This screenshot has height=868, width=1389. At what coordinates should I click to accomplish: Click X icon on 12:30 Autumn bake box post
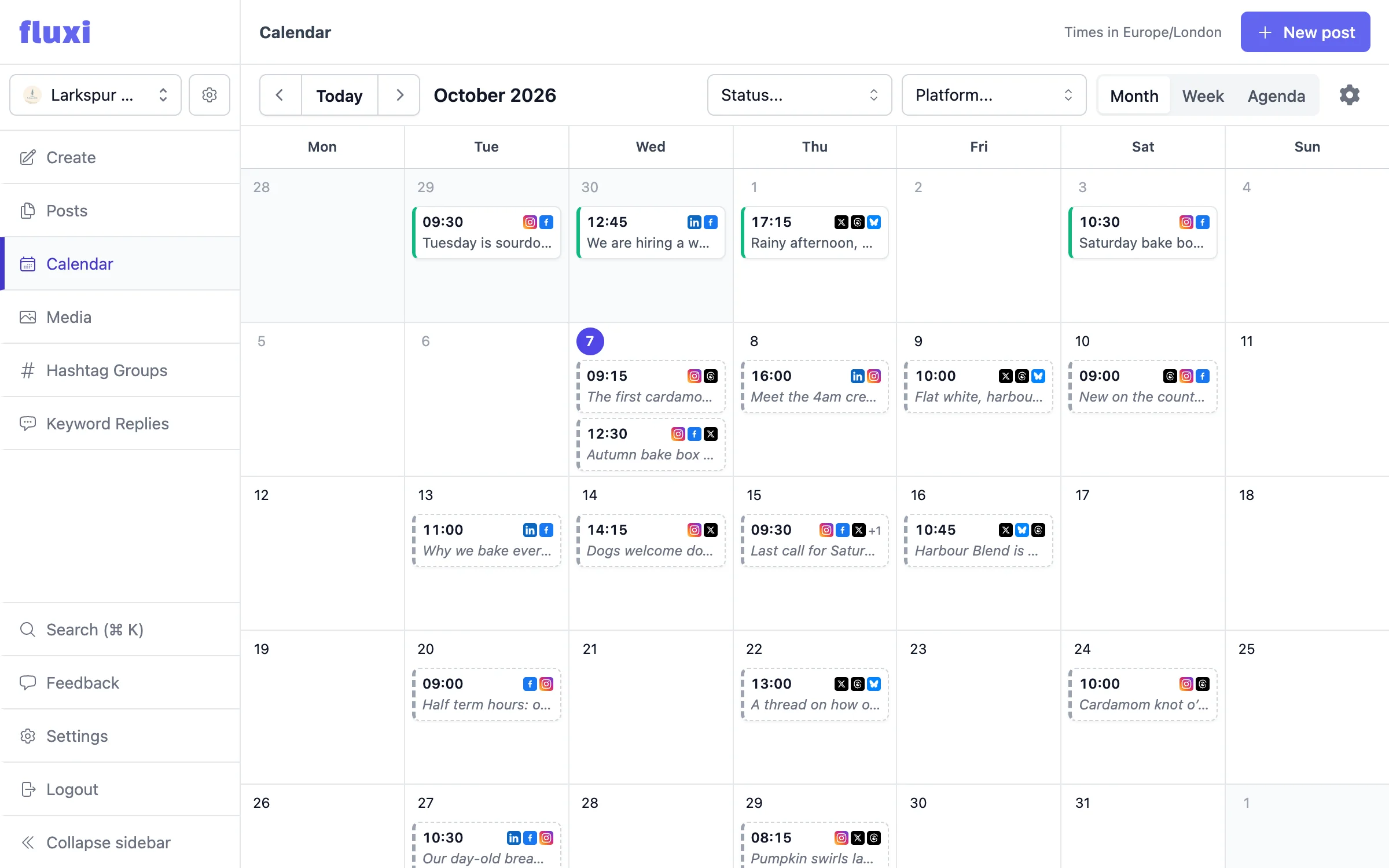click(711, 434)
